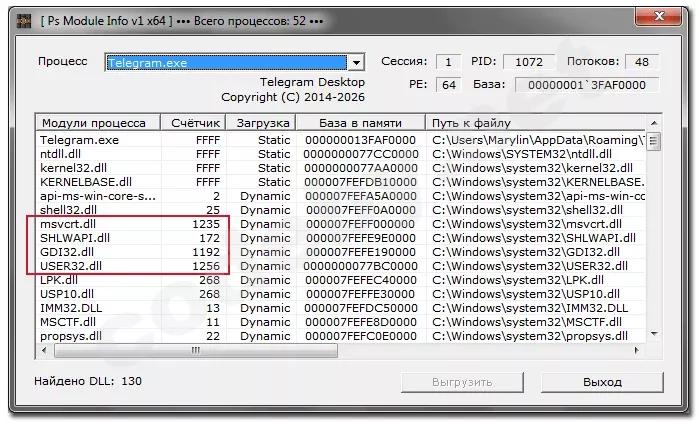Viewport: 699px width, 422px height.
Task: Select the msvcrt.dll module row
Action: (341, 224)
